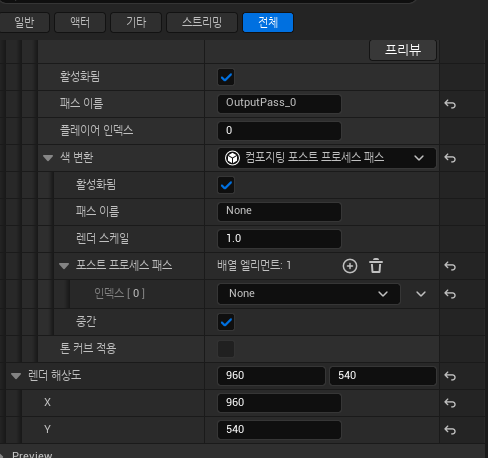Select 플레이어 인덱스 label
Viewport: 488px width, 458px height.
(96, 130)
